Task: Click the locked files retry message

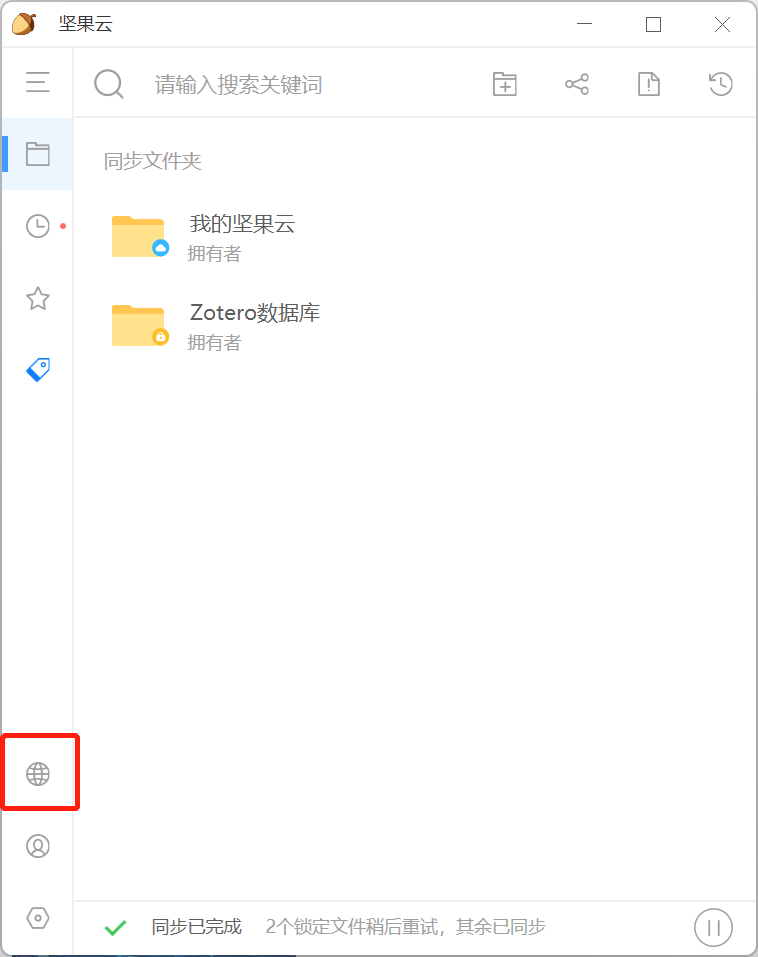Action: [405, 926]
